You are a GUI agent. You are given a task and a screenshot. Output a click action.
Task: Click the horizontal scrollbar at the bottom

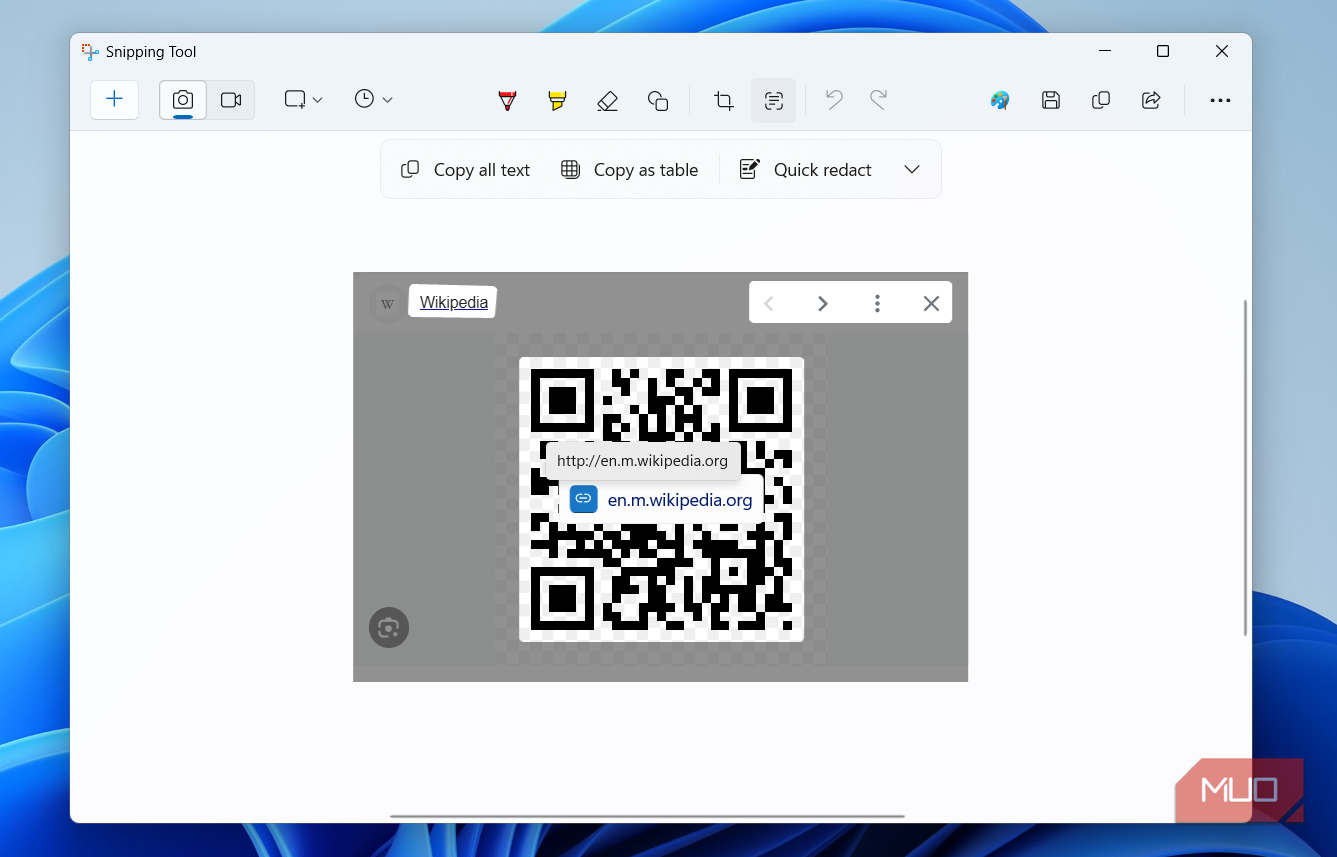(x=647, y=816)
